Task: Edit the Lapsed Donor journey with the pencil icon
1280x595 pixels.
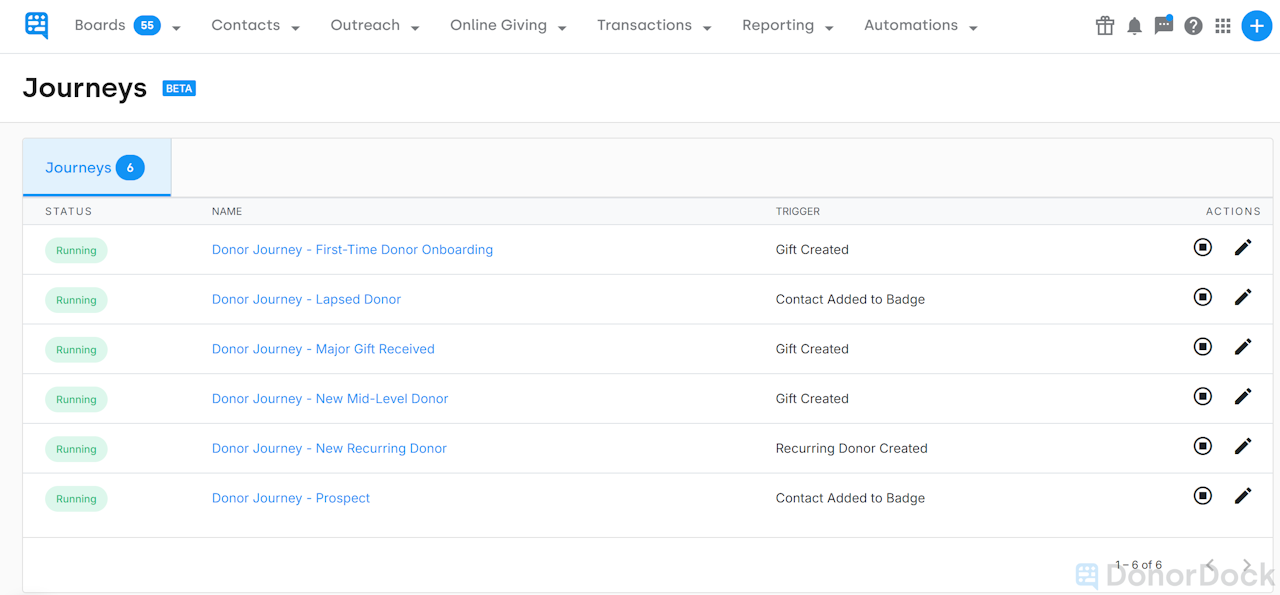Action: 1243,297
